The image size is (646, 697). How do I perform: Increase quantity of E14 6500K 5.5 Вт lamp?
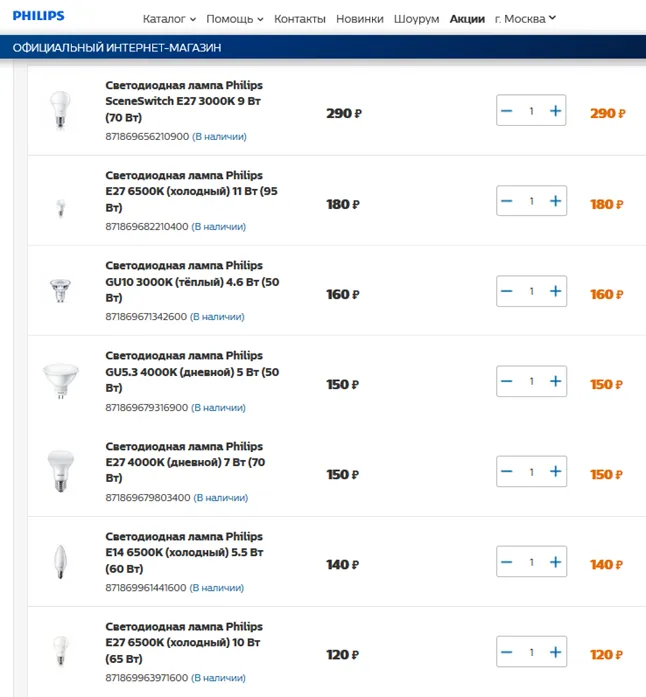[555, 562]
